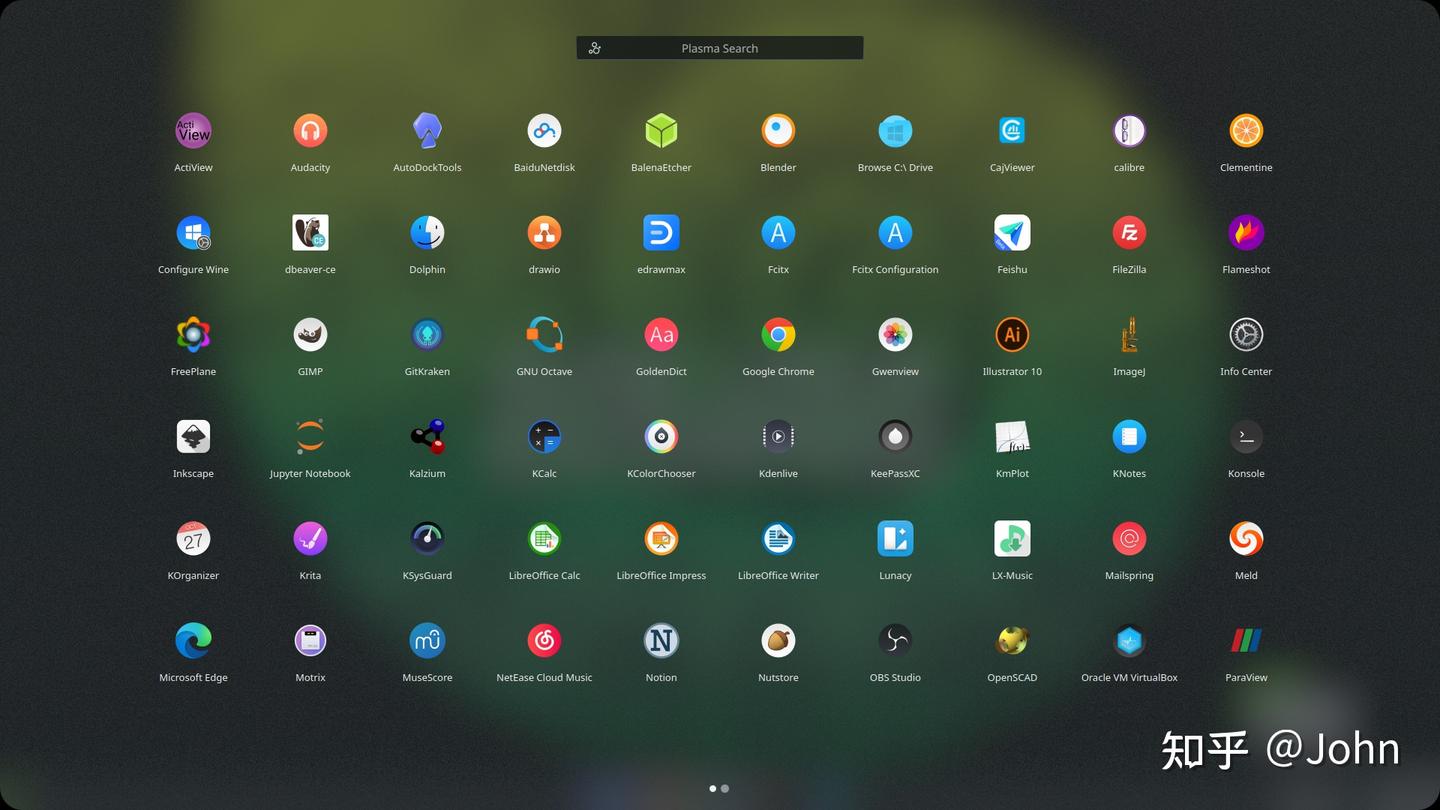Launch KeePassXC

coord(895,437)
